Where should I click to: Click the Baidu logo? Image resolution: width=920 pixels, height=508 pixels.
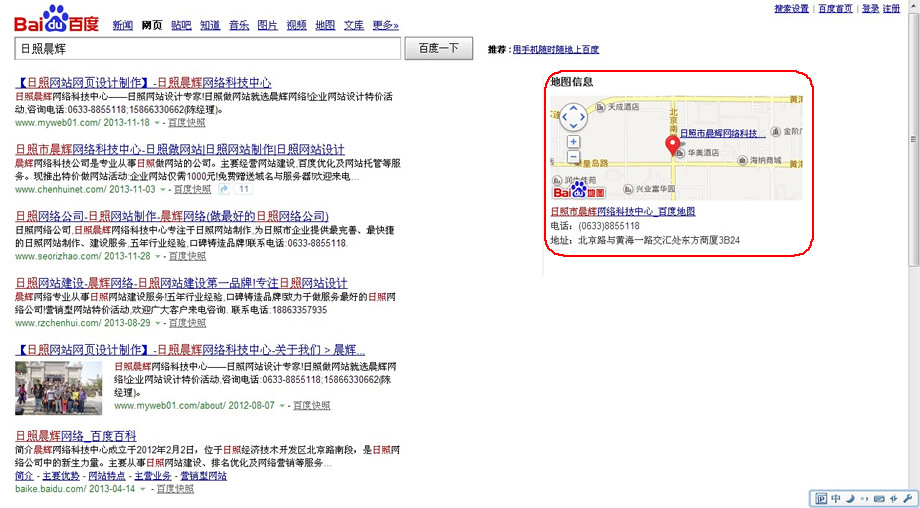[x=56, y=19]
